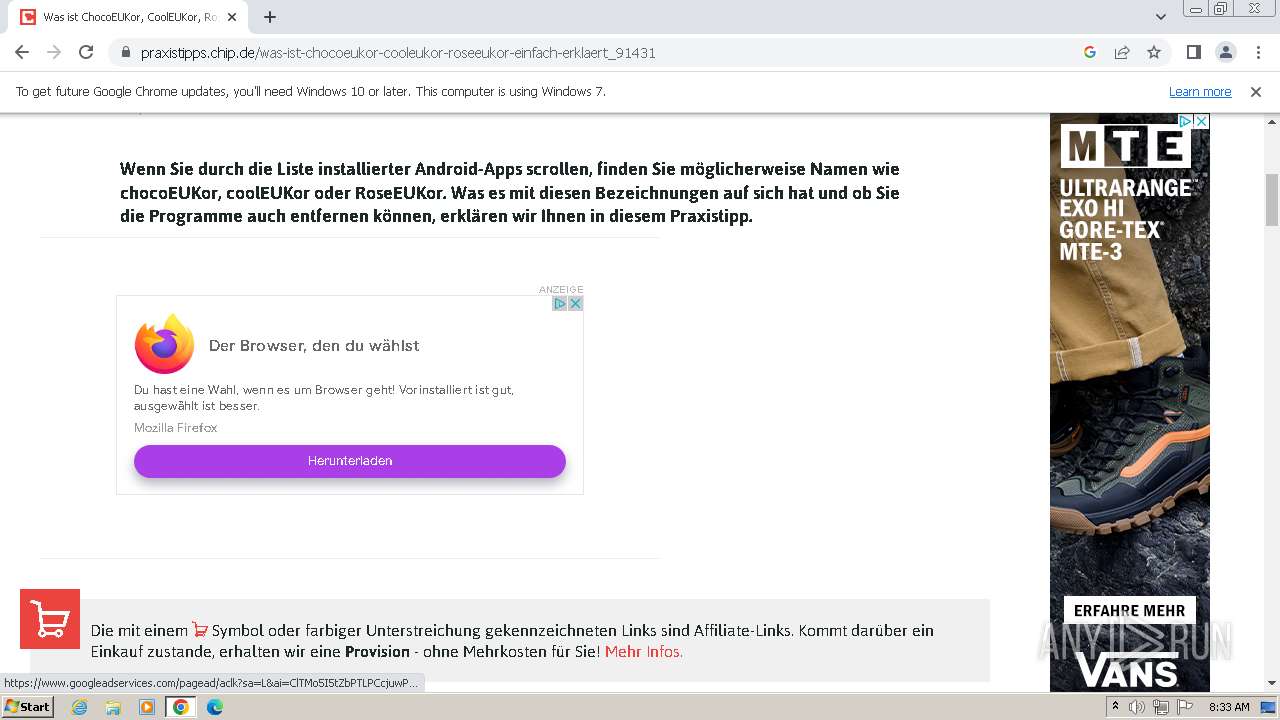Click the small inline cart symbol
The image size is (1280, 720).
click(x=200, y=630)
